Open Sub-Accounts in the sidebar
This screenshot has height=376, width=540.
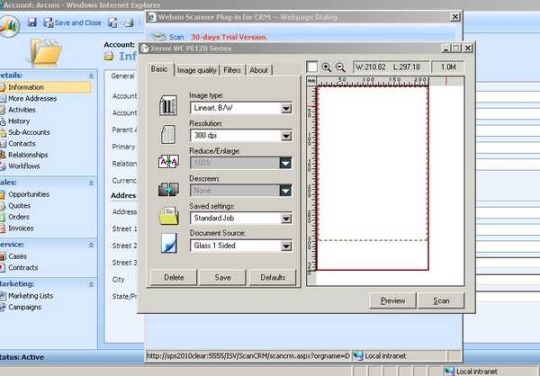tap(29, 132)
